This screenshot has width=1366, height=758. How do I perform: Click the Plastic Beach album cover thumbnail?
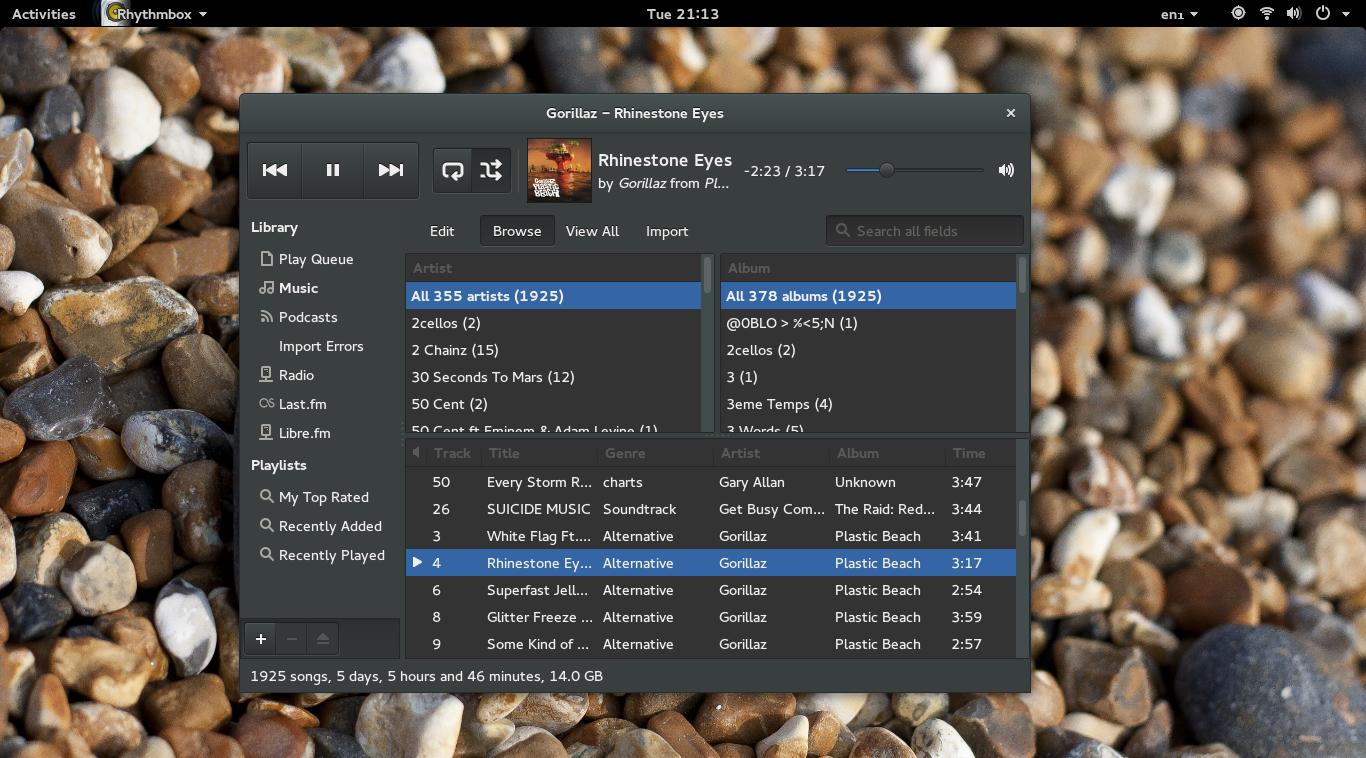click(559, 170)
